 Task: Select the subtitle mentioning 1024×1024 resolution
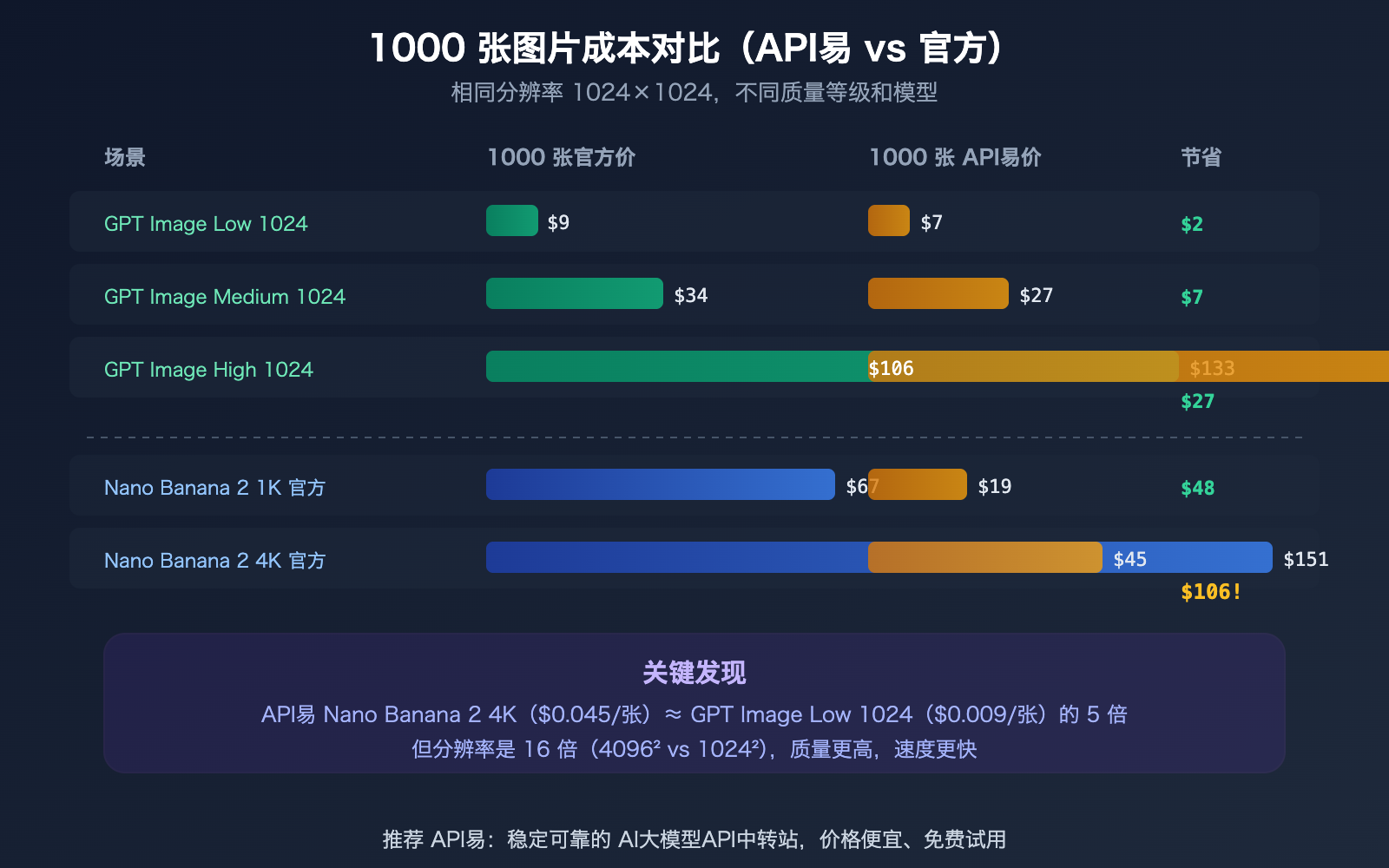pyautogui.click(x=694, y=90)
